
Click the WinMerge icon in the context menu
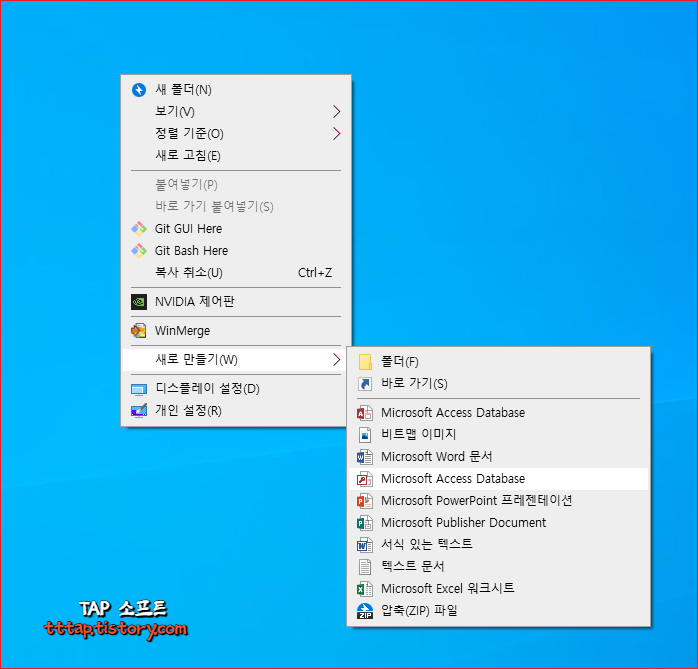pos(139,331)
